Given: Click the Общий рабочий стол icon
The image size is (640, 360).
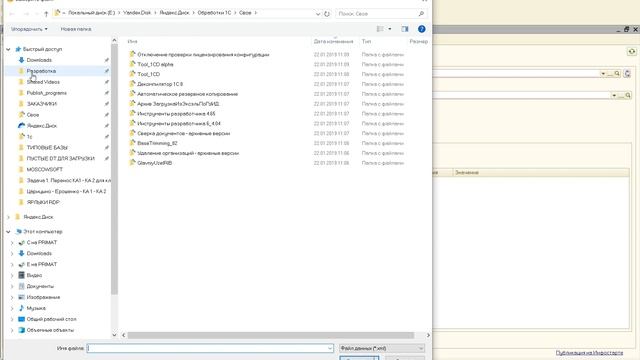Looking at the screenshot, I should (22, 319).
